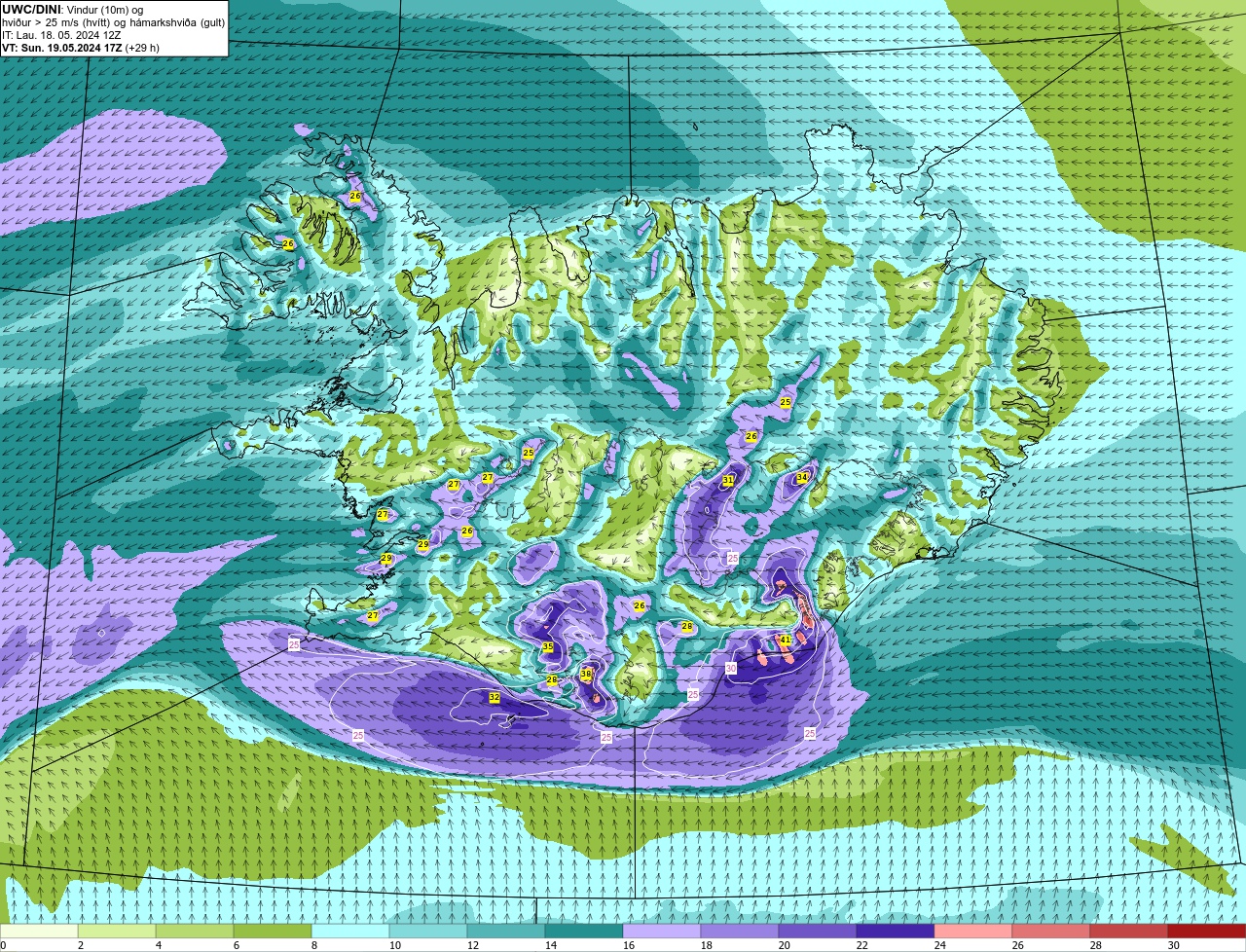The height and width of the screenshot is (952, 1246).
Task: Click the legend scale number 8
Action: click(314, 945)
